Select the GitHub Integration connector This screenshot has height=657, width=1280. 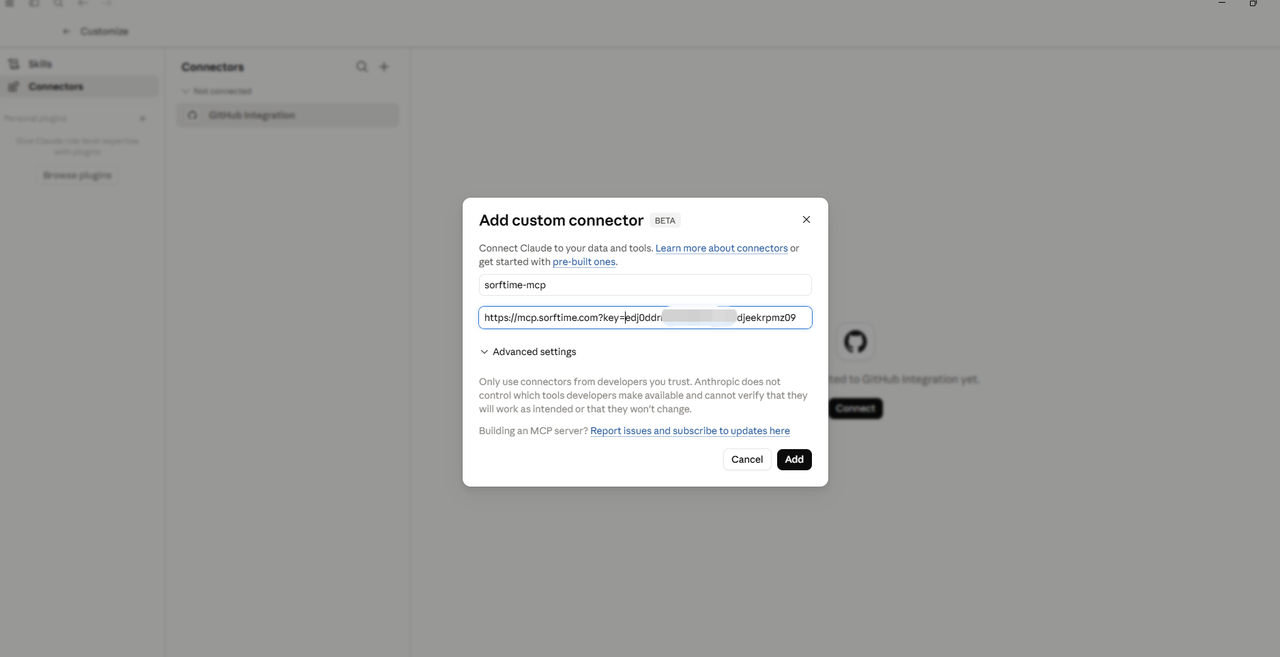[x=288, y=115]
